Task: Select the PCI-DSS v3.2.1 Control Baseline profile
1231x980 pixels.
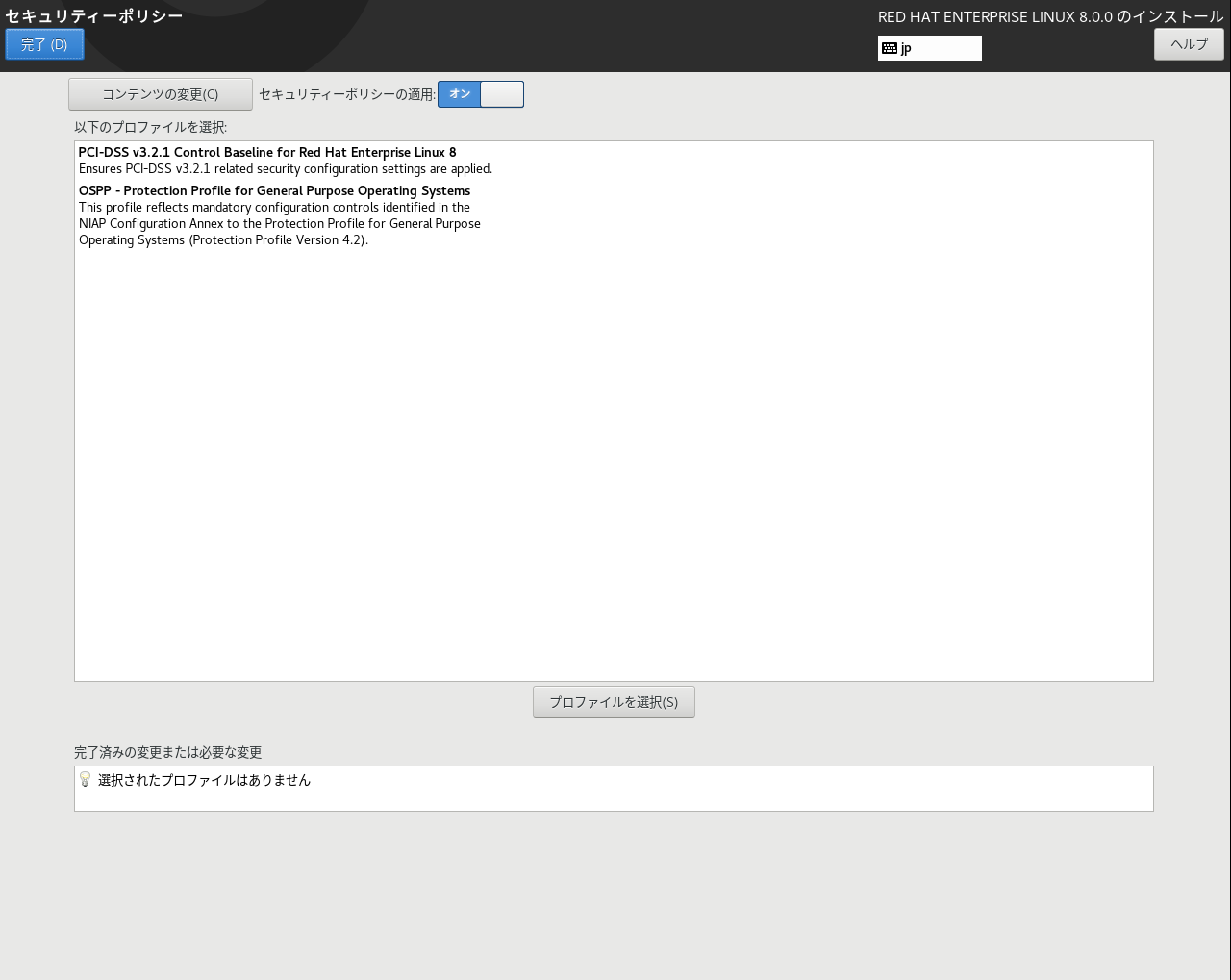Action: [x=614, y=161]
